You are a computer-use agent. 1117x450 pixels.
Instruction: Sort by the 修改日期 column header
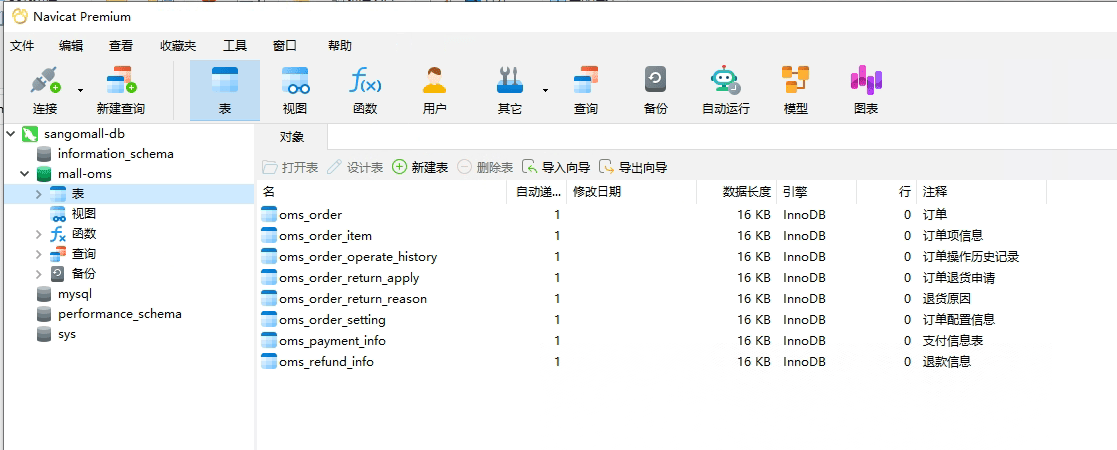pyautogui.click(x=631, y=192)
